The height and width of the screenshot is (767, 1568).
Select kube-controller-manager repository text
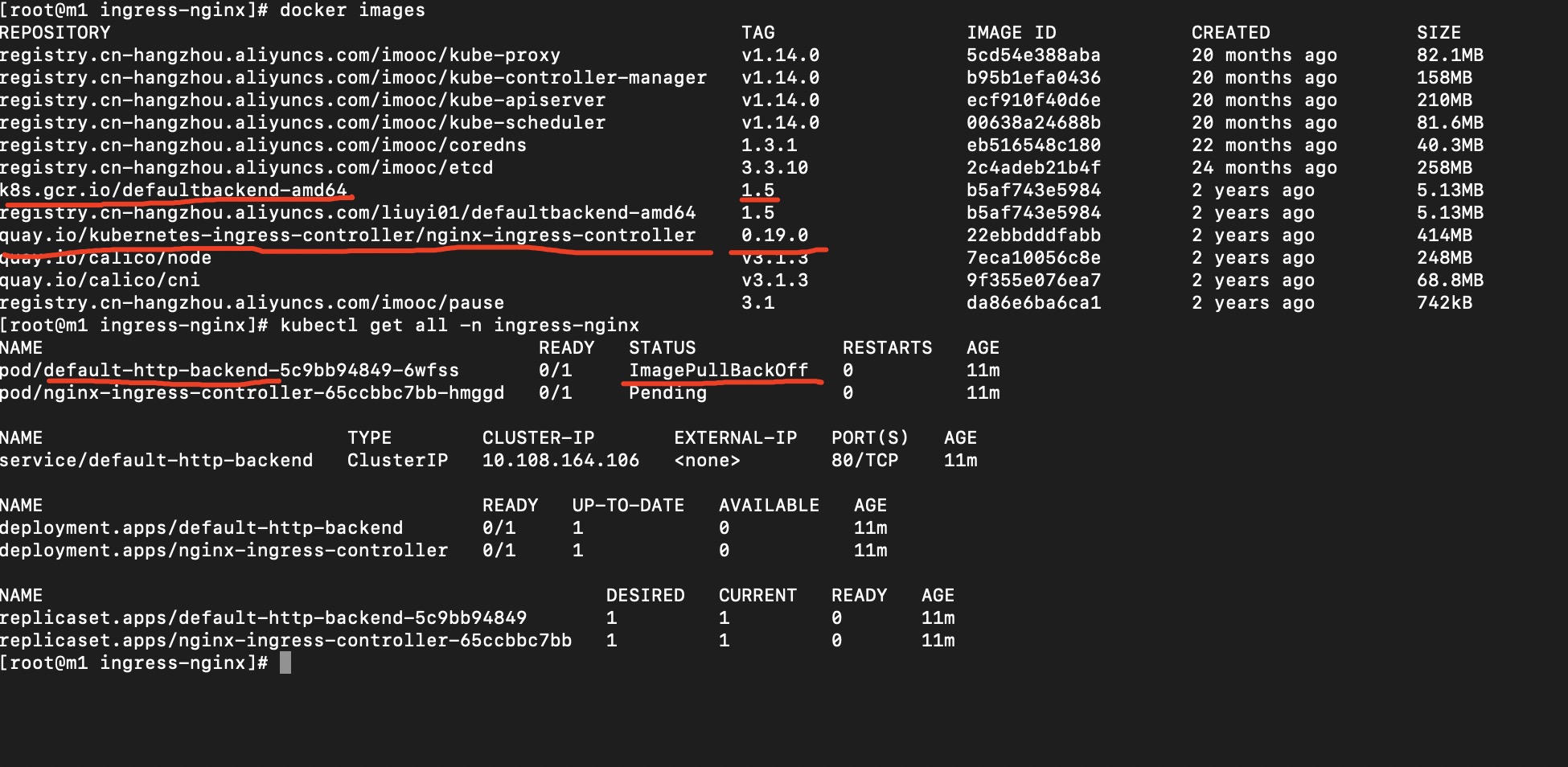click(353, 78)
